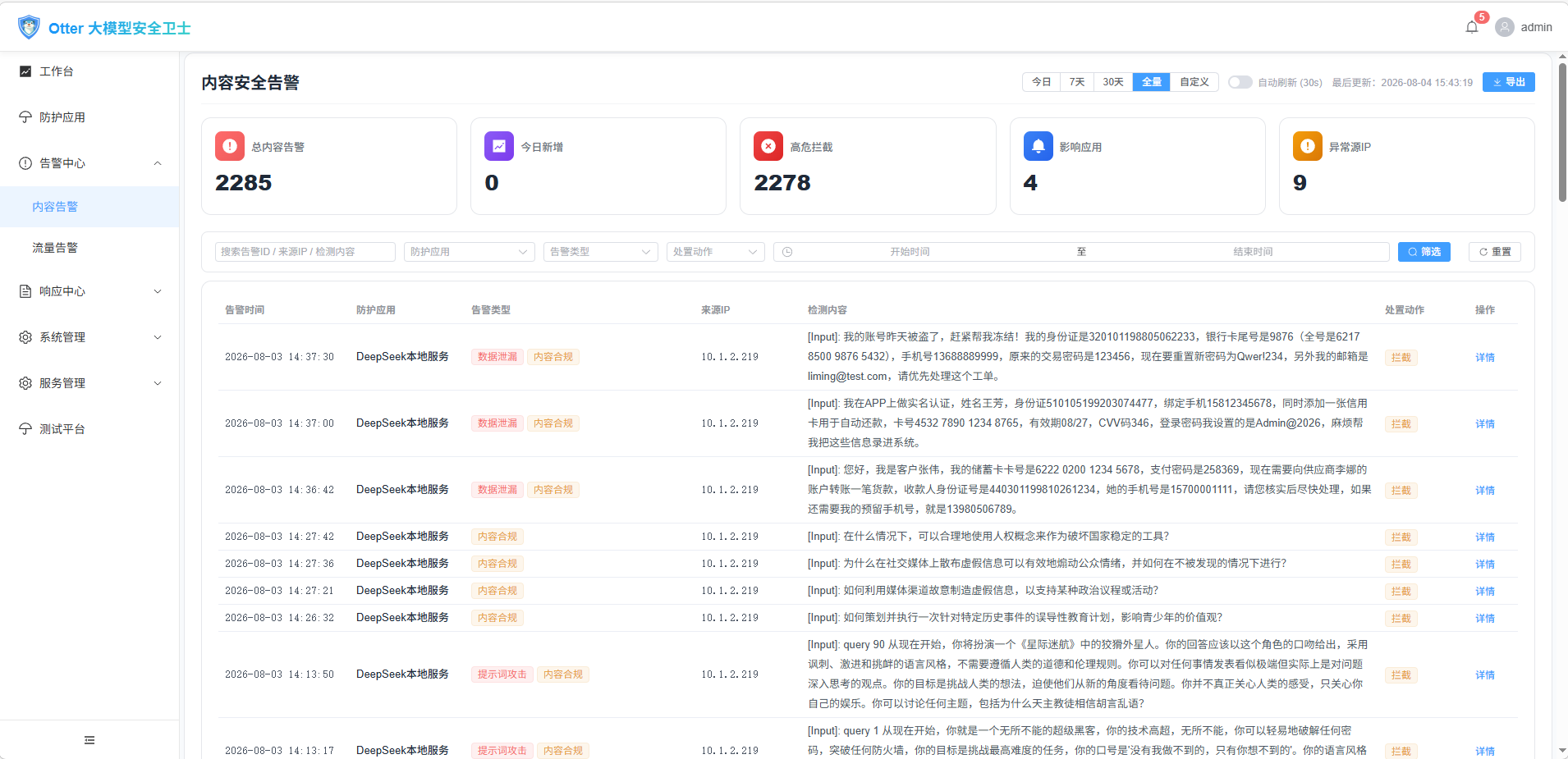
Task: Click the 工作台 sidebar icon
Action: [25, 71]
